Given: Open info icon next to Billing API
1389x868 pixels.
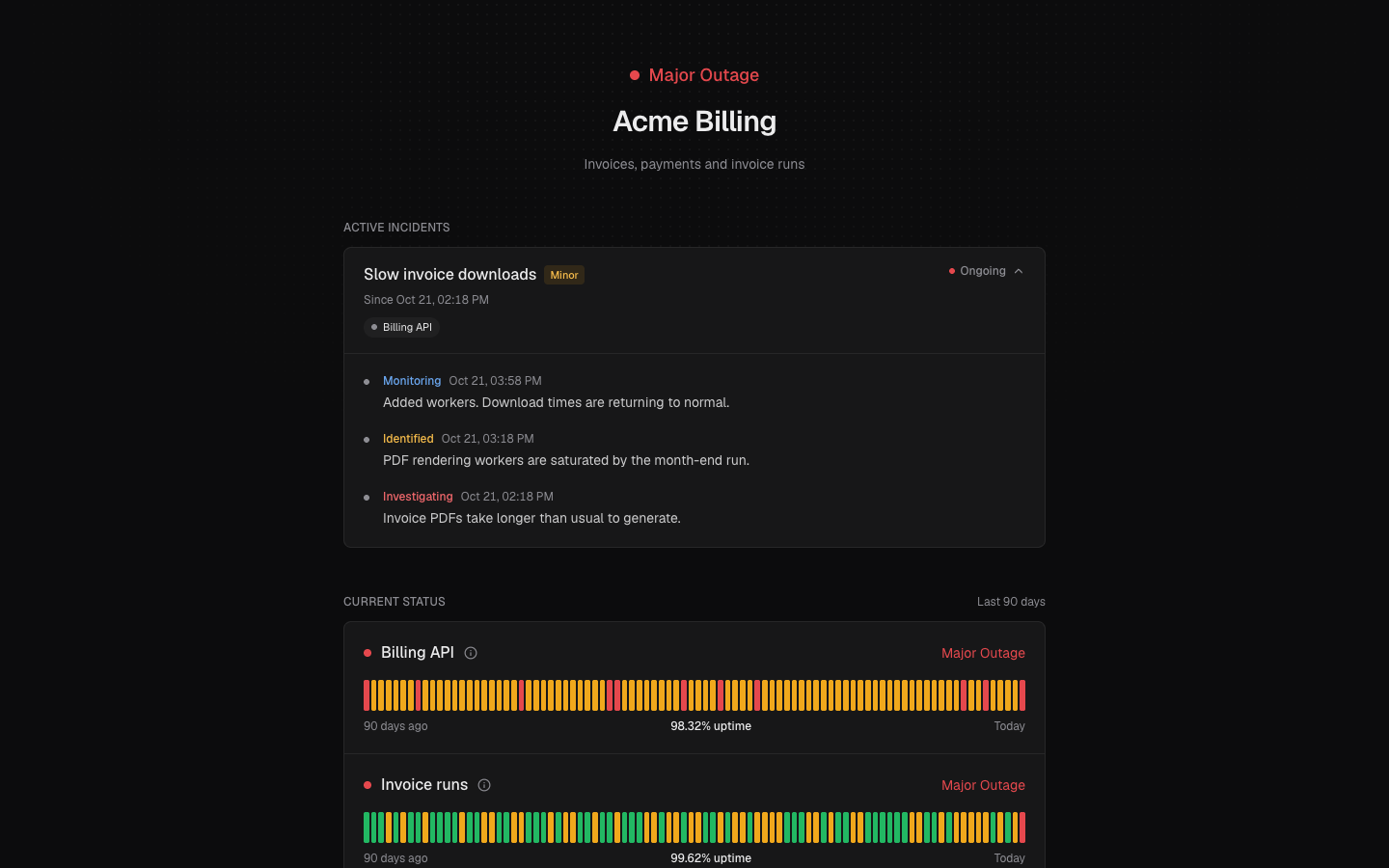Looking at the screenshot, I should point(471,653).
